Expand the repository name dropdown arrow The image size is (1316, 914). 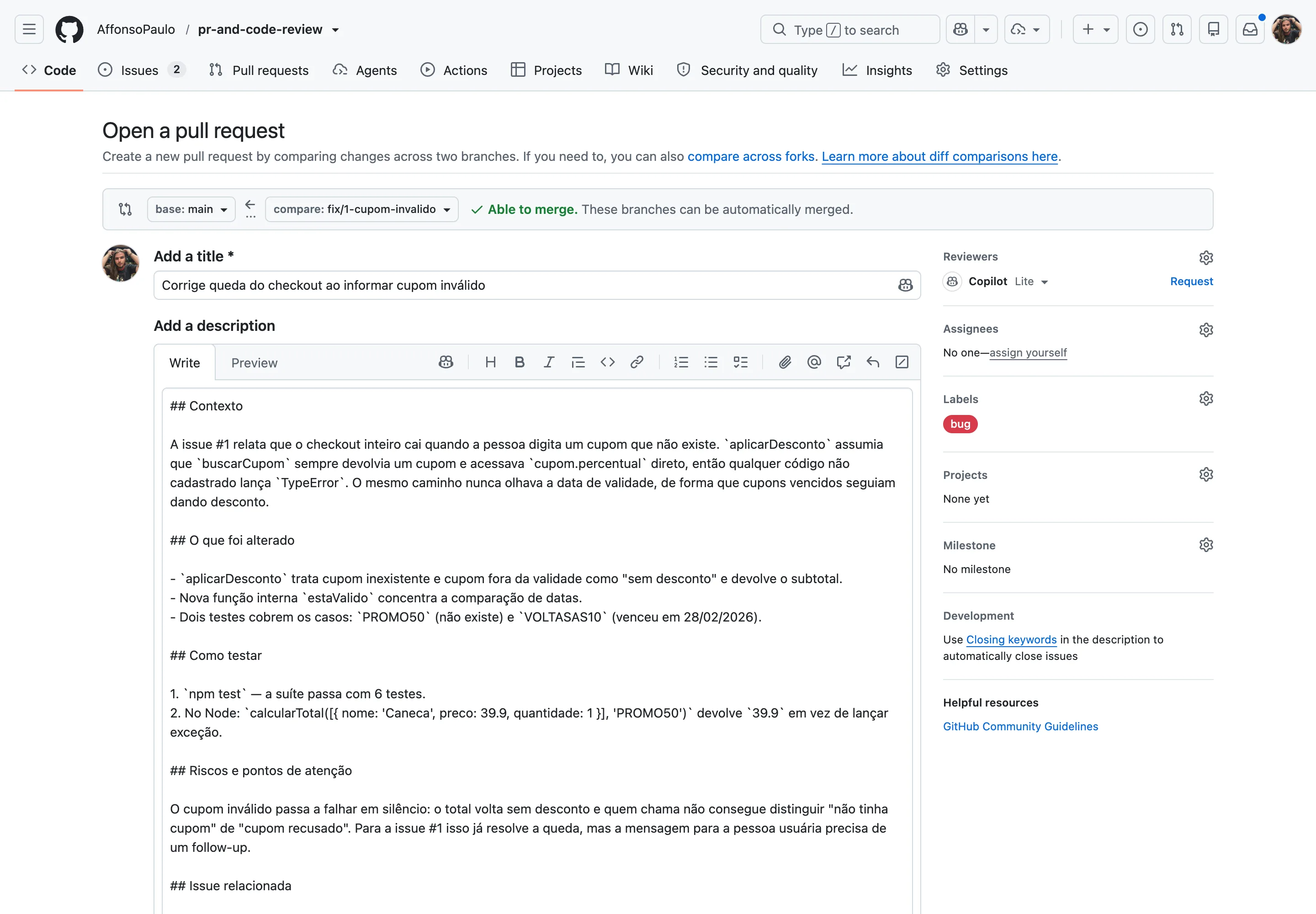335,30
